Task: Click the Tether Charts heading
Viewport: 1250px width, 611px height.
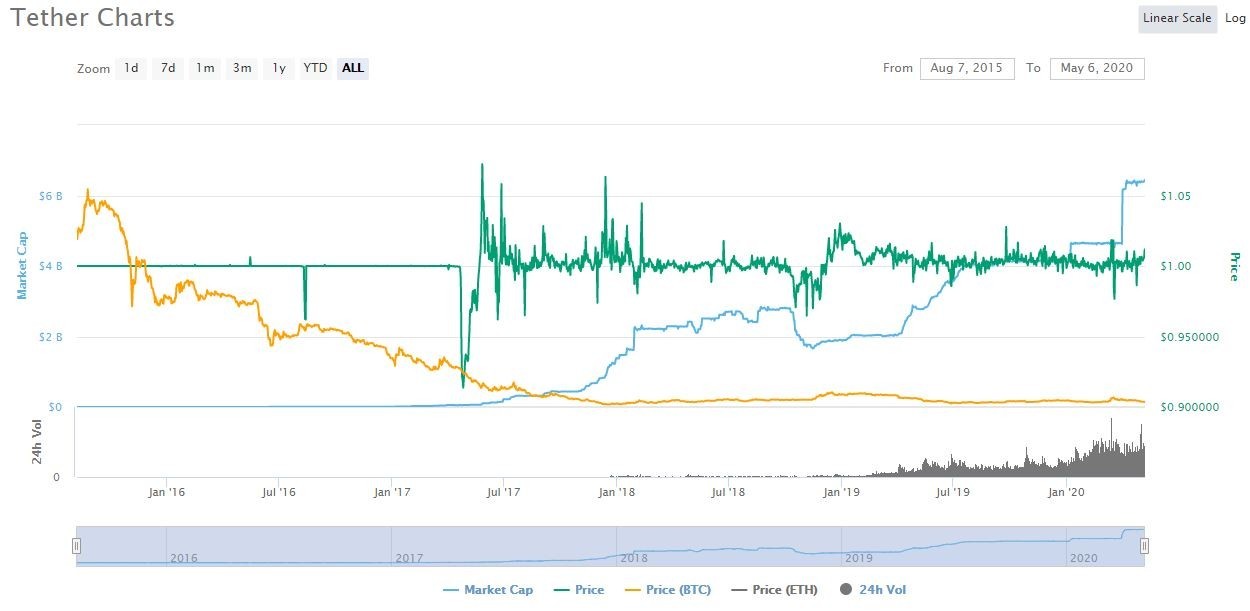Action: click(93, 17)
